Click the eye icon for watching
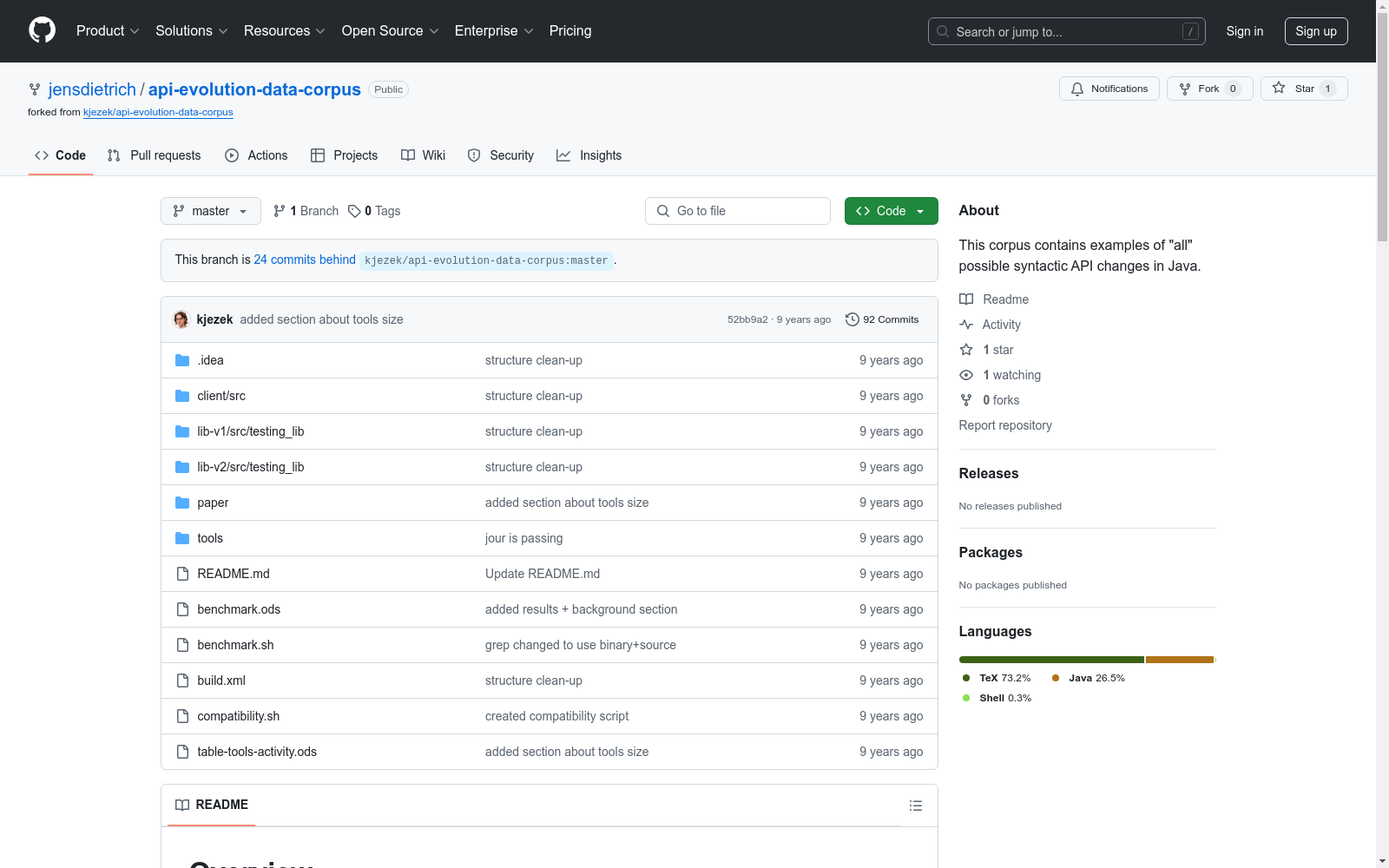 coord(966,375)
